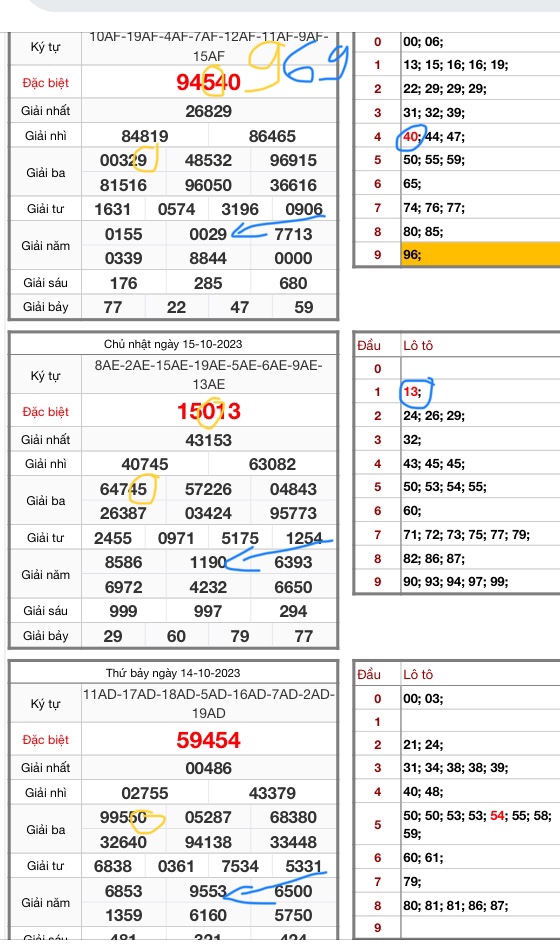Select the Đầu column header of second table
560x945 pixels.
[369, 345]
